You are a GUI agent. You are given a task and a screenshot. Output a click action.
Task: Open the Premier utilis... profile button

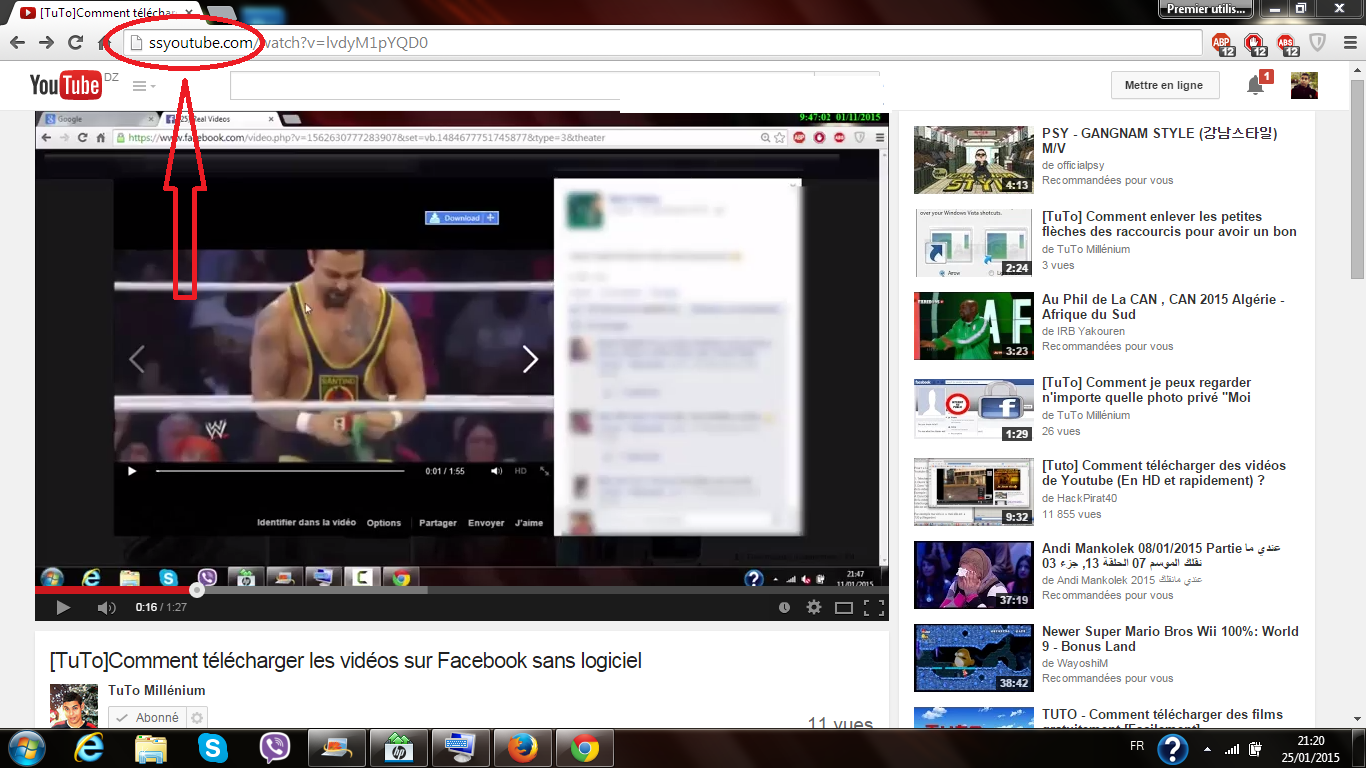(1206, 8)
